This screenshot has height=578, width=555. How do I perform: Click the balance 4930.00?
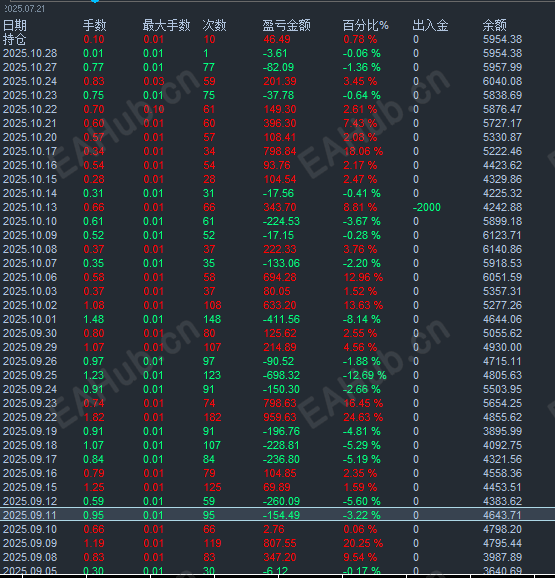503,348
